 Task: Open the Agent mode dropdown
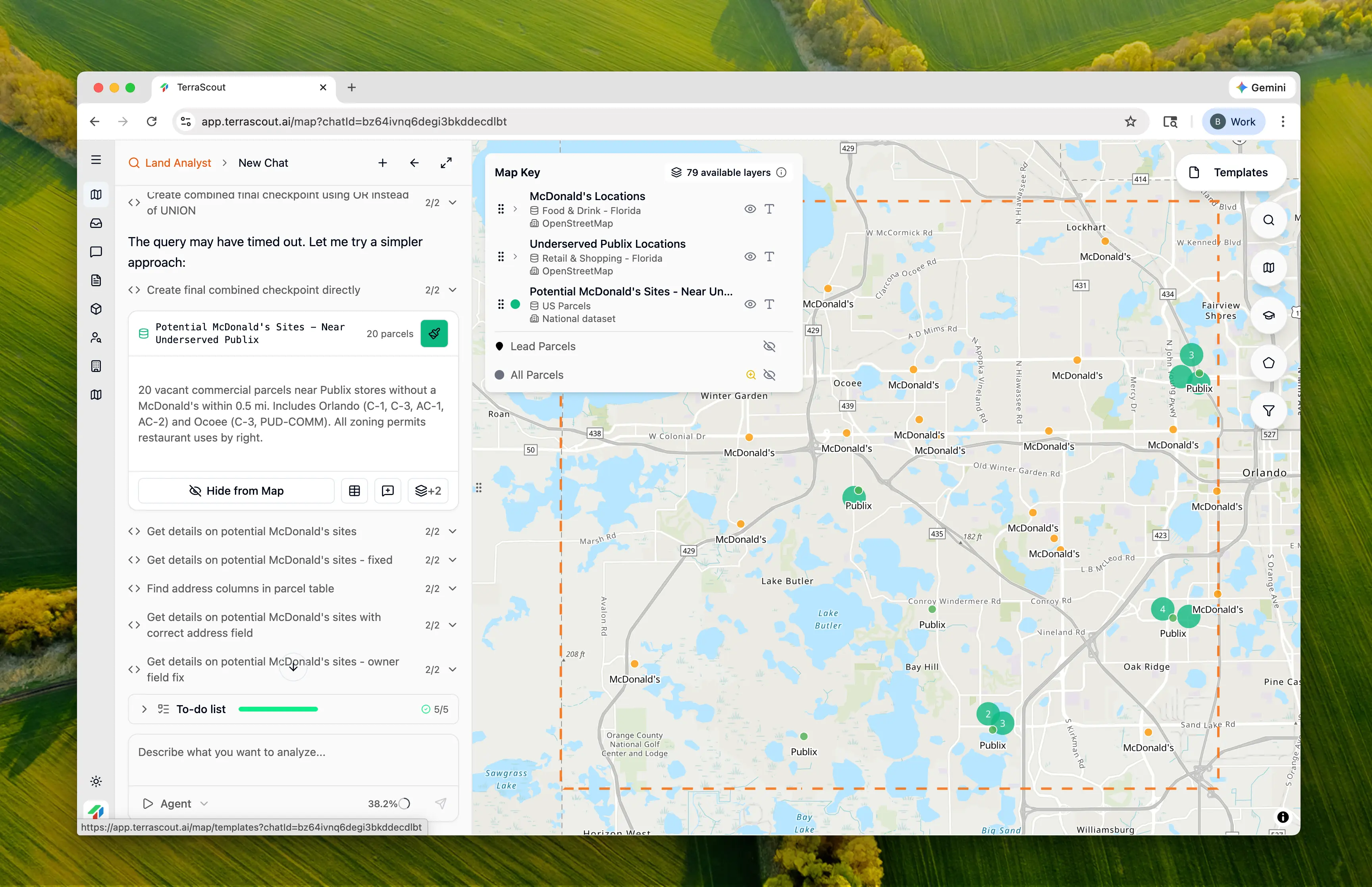coord(184,804)
